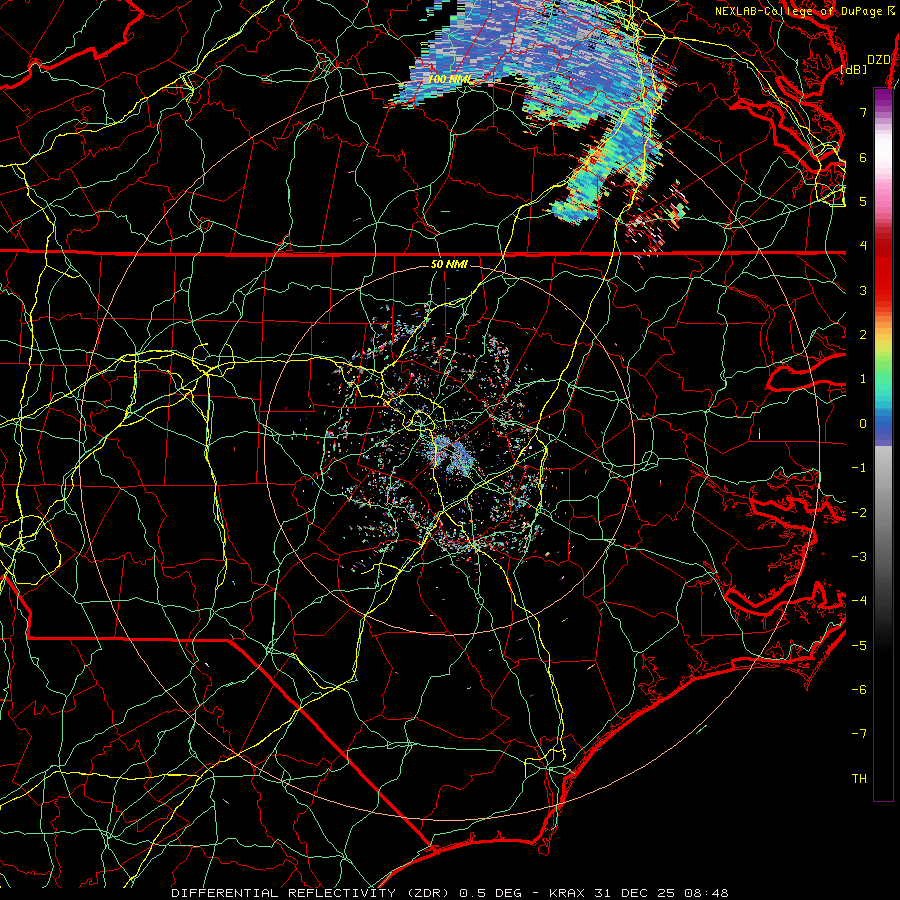Image resolution: width=900 pixels, height=900 pixels.
Task: Click the -7 value on the dB scale
Action: 859,734
